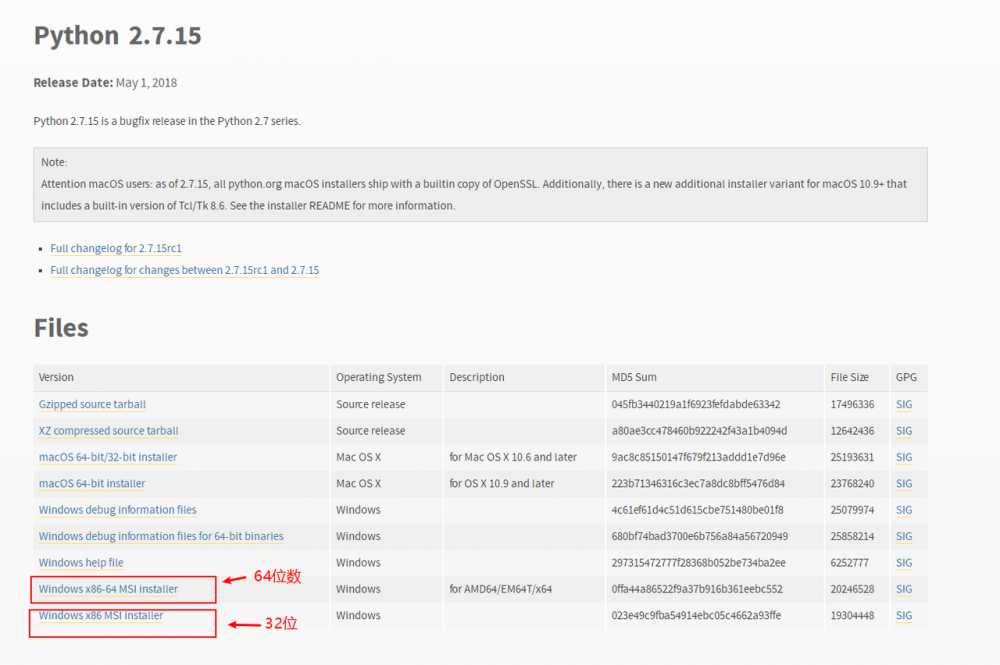The width and height of the screenshot is (1000, 665).
Task: Select MD5 sum 223b71346316c3ec7a8dc8bff5476d84
Action: (698, 483)
